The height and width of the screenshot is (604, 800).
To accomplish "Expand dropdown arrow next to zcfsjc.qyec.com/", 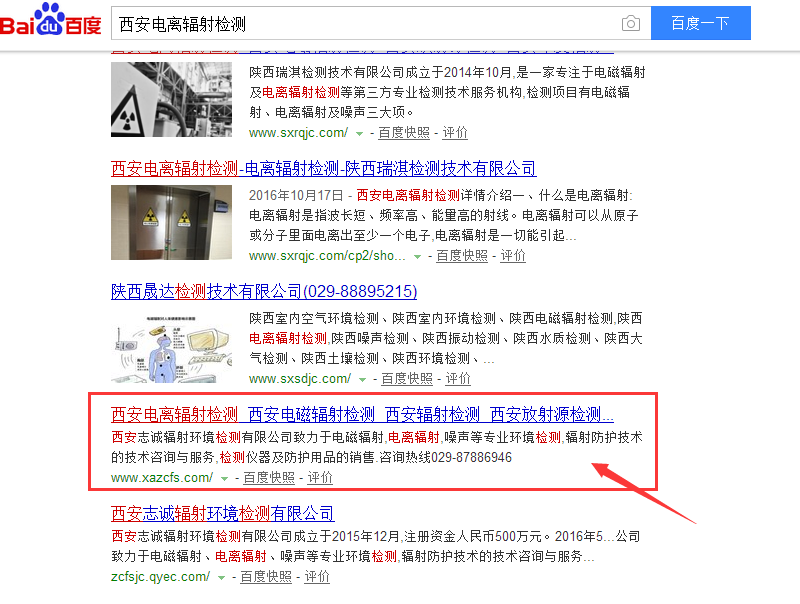I will tap(221, 577).
